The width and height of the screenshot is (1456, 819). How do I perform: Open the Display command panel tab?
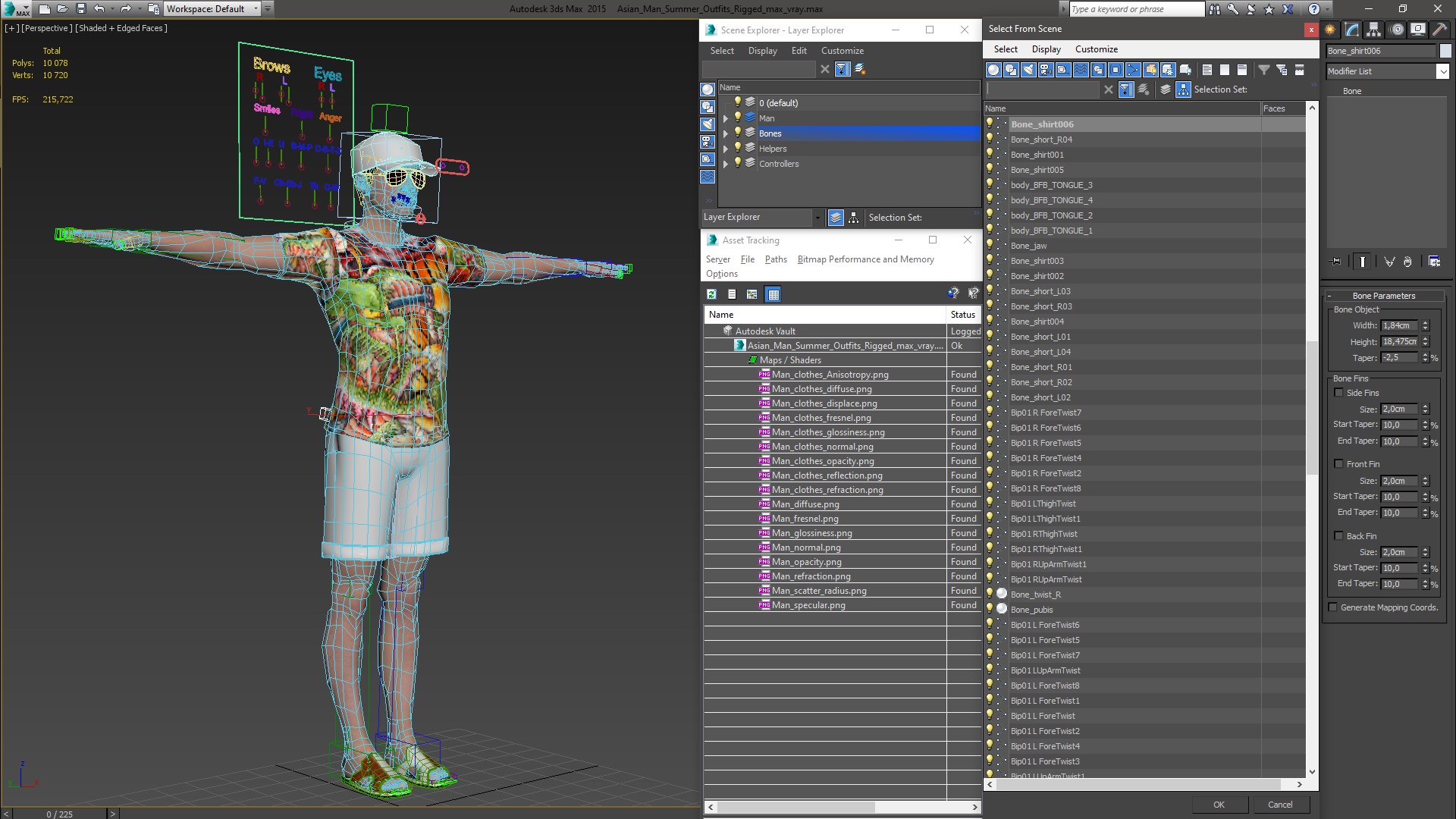click(1417, 30)
